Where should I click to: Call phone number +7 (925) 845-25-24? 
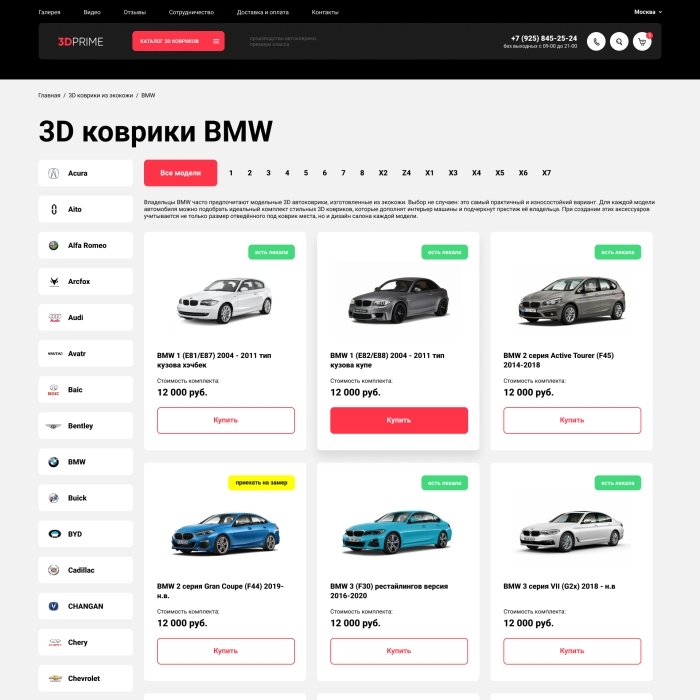(x=544, y=38)
